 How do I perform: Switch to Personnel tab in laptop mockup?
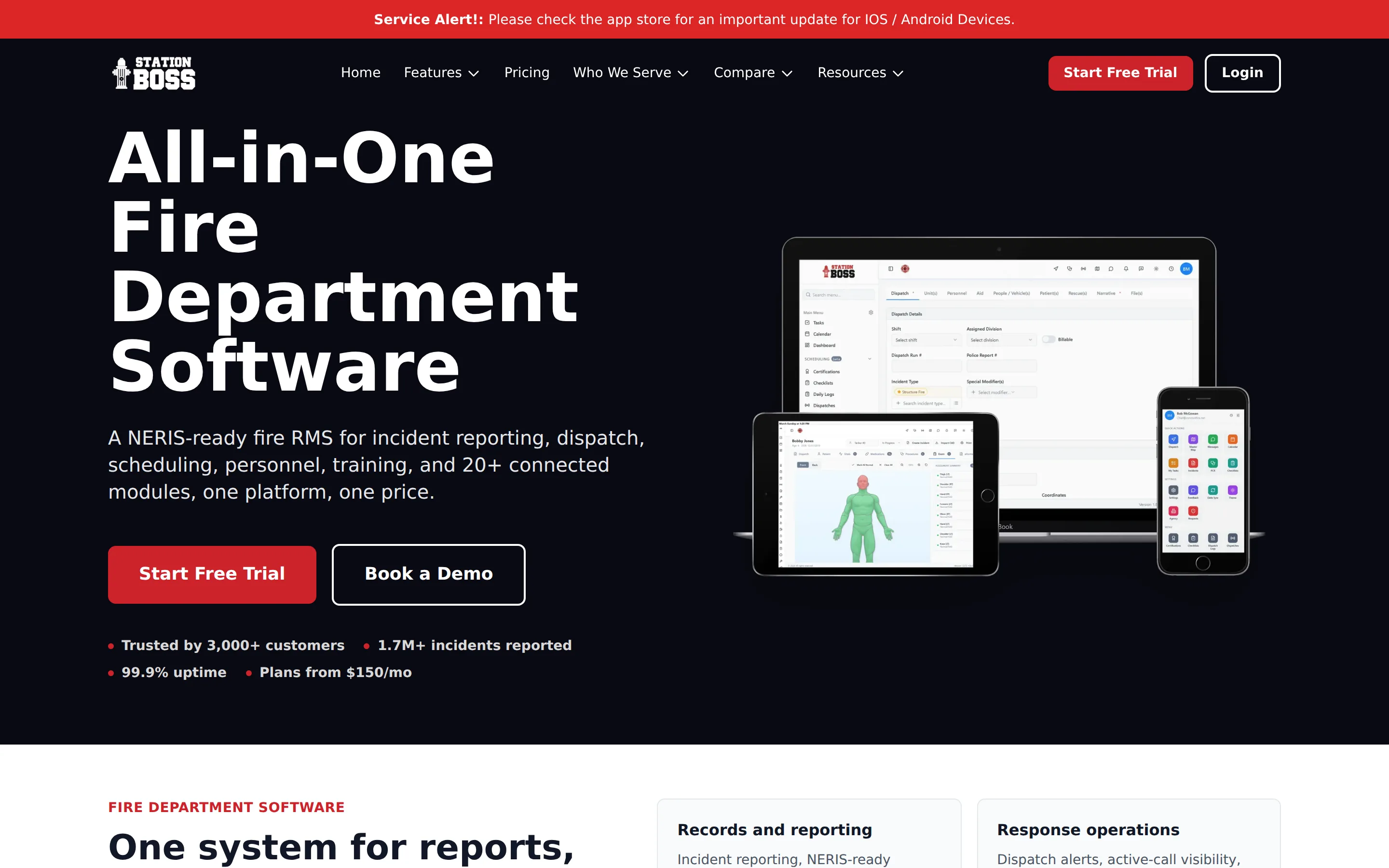point(957,293)
